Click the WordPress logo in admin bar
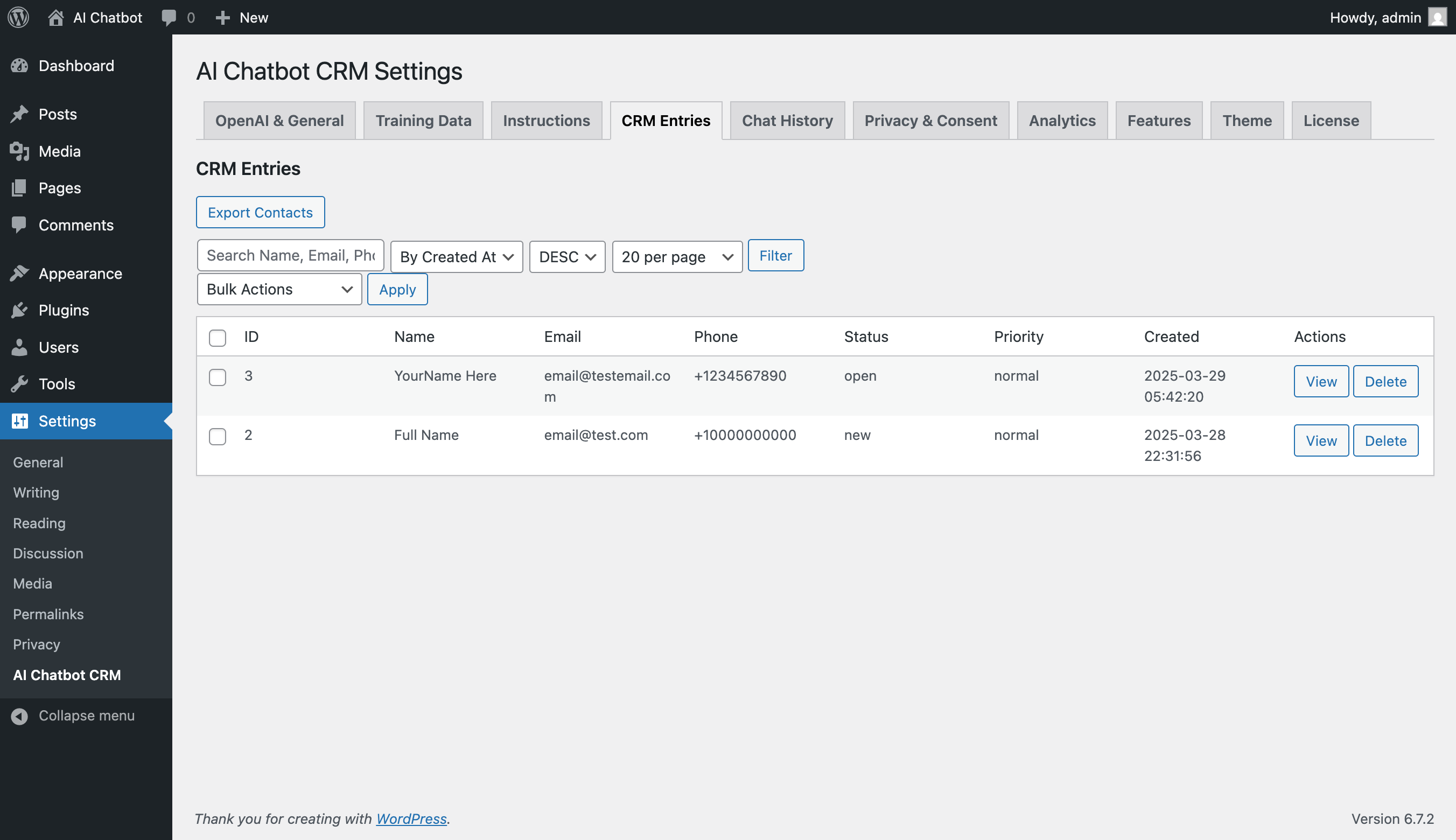 (18, 17)
